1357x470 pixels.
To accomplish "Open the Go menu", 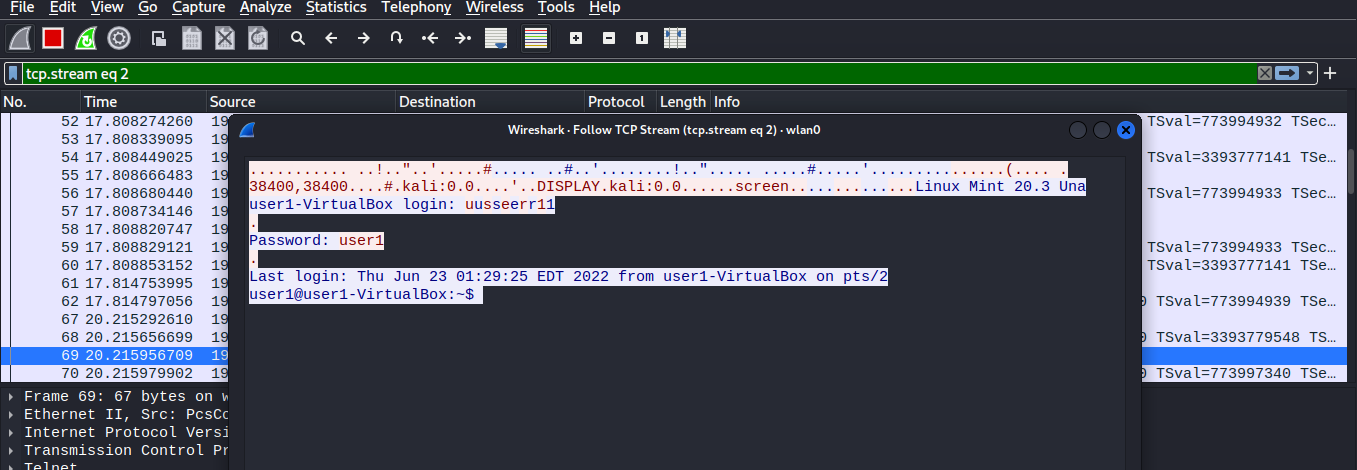I will [x=148, y=7].
